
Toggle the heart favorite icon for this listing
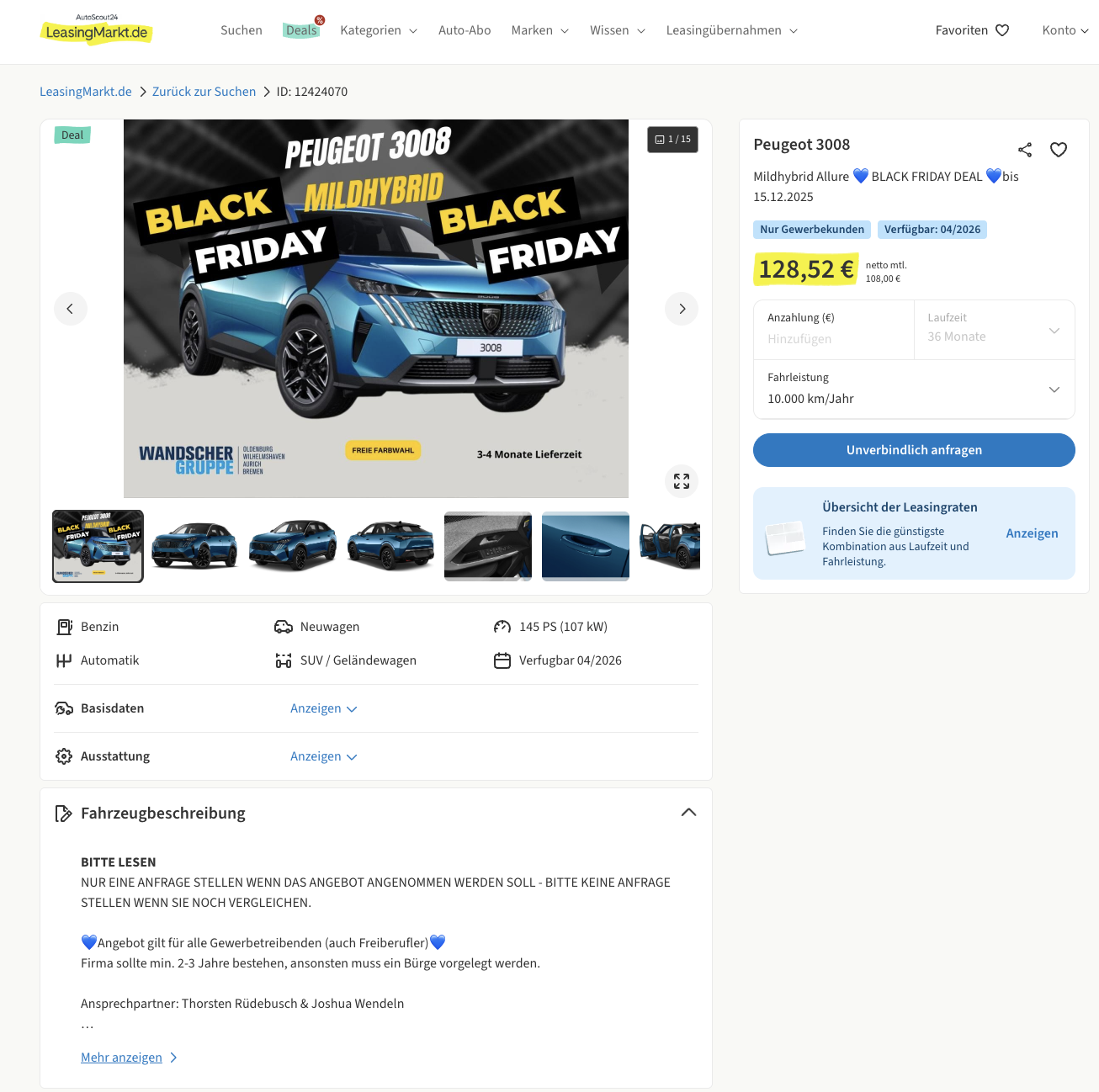[x=1059, y=150]
